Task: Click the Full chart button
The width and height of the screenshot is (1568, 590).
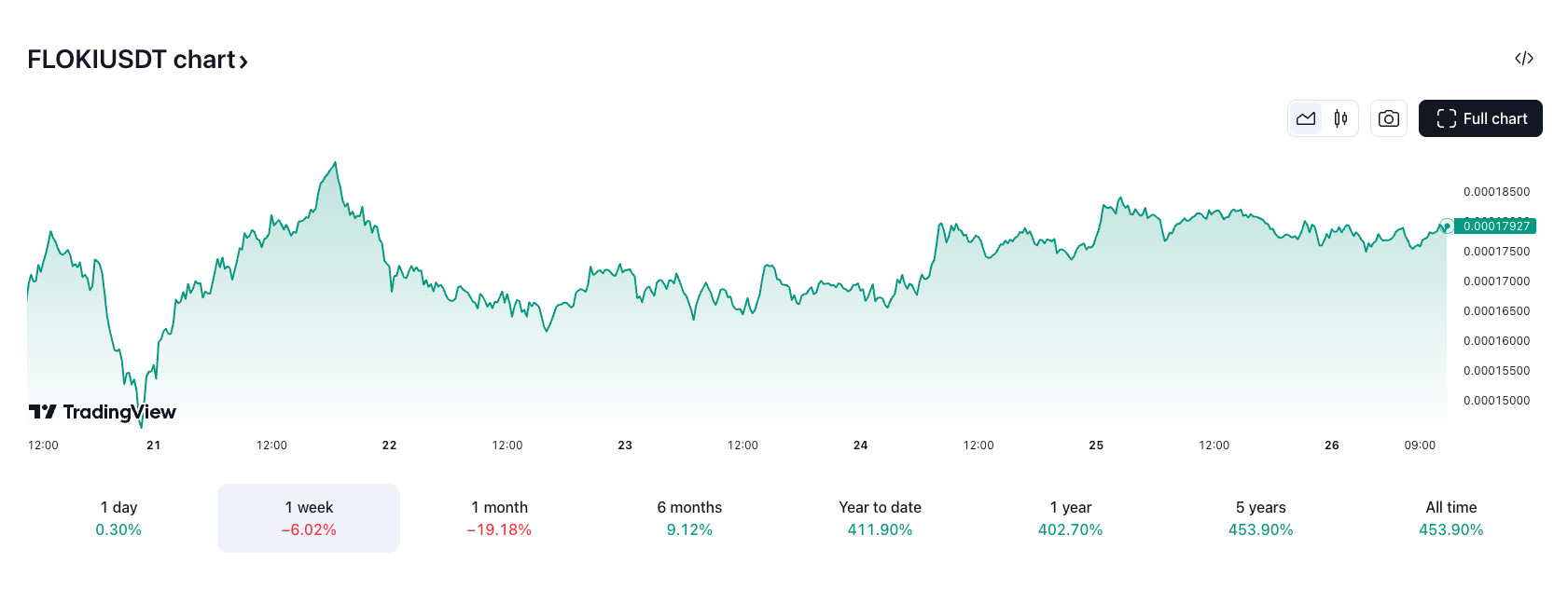Action: 1480,118
